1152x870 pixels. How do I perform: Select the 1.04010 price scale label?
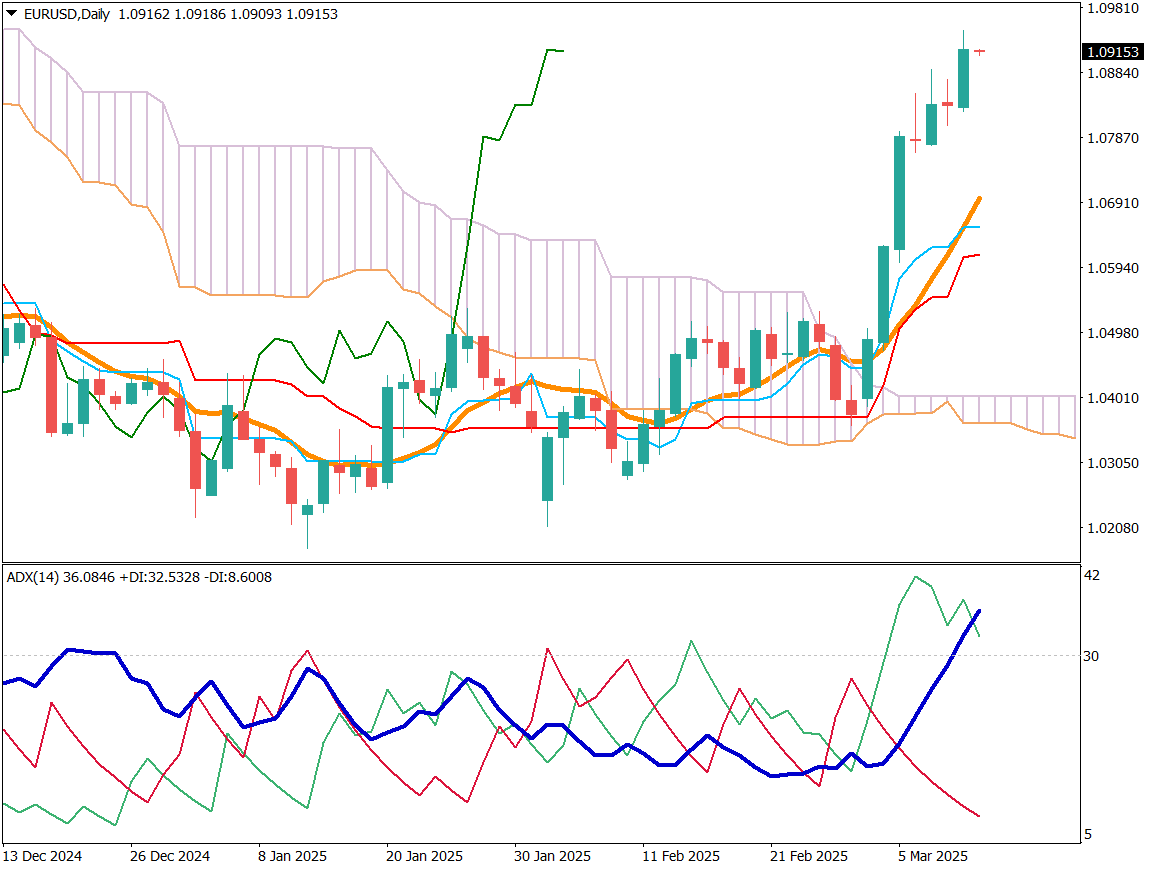pyautogui.click(x=1112, y=398)
